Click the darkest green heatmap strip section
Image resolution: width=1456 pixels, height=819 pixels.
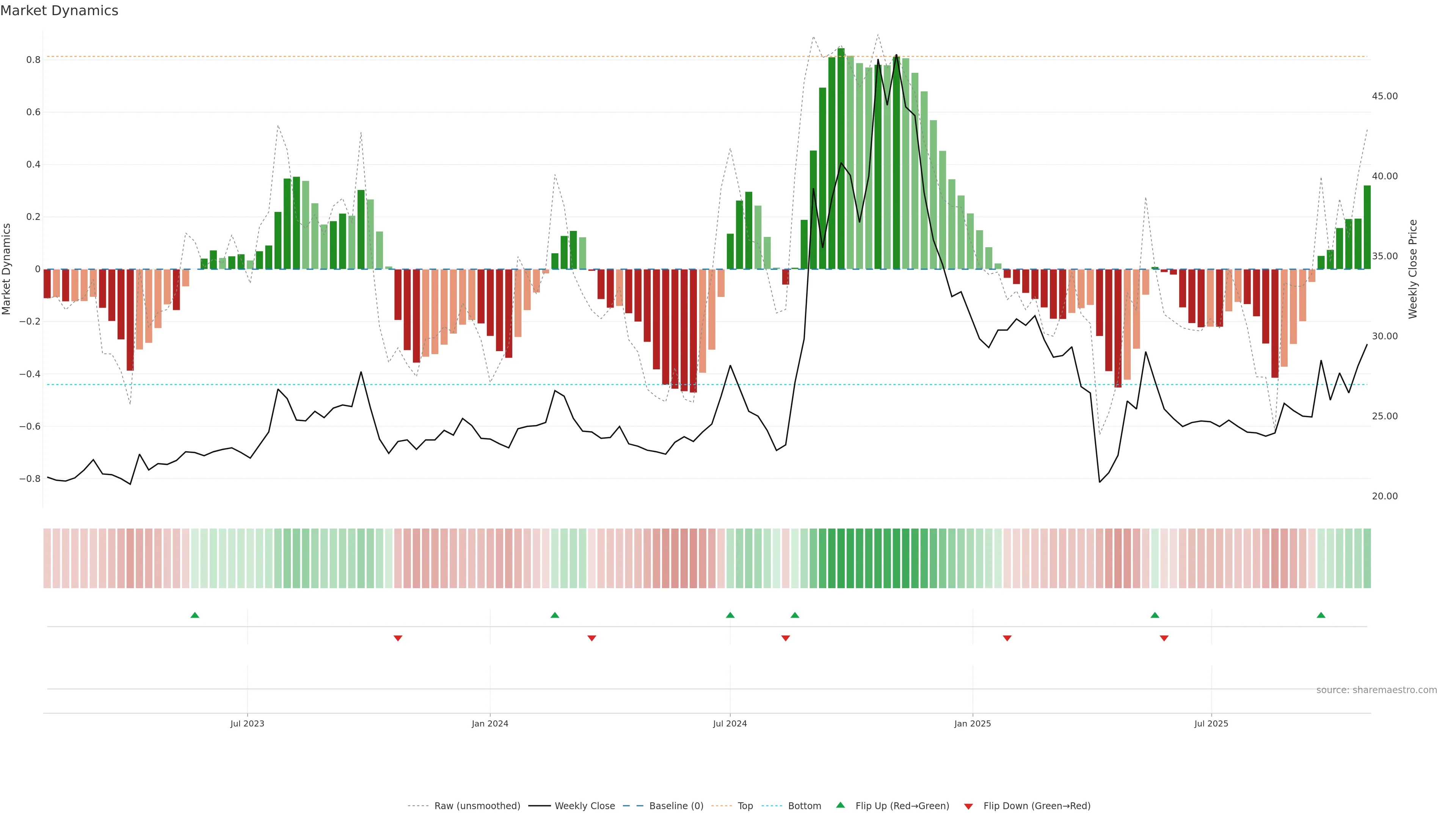coord(841,559)
